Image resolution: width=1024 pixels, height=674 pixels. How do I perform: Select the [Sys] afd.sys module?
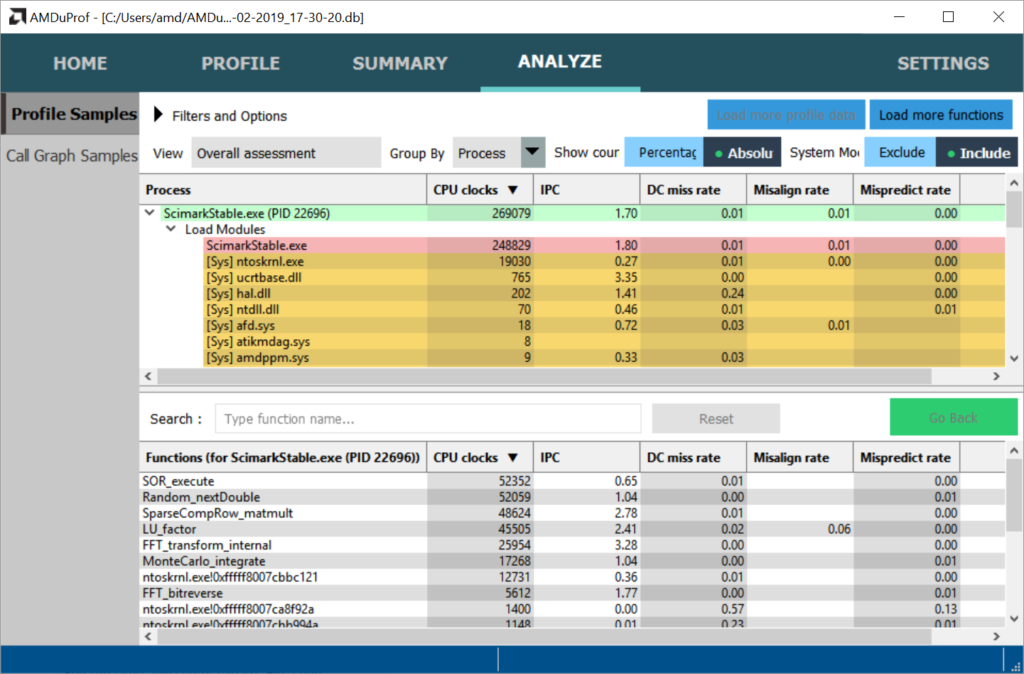pyautogui.click(x=603, y=325)
